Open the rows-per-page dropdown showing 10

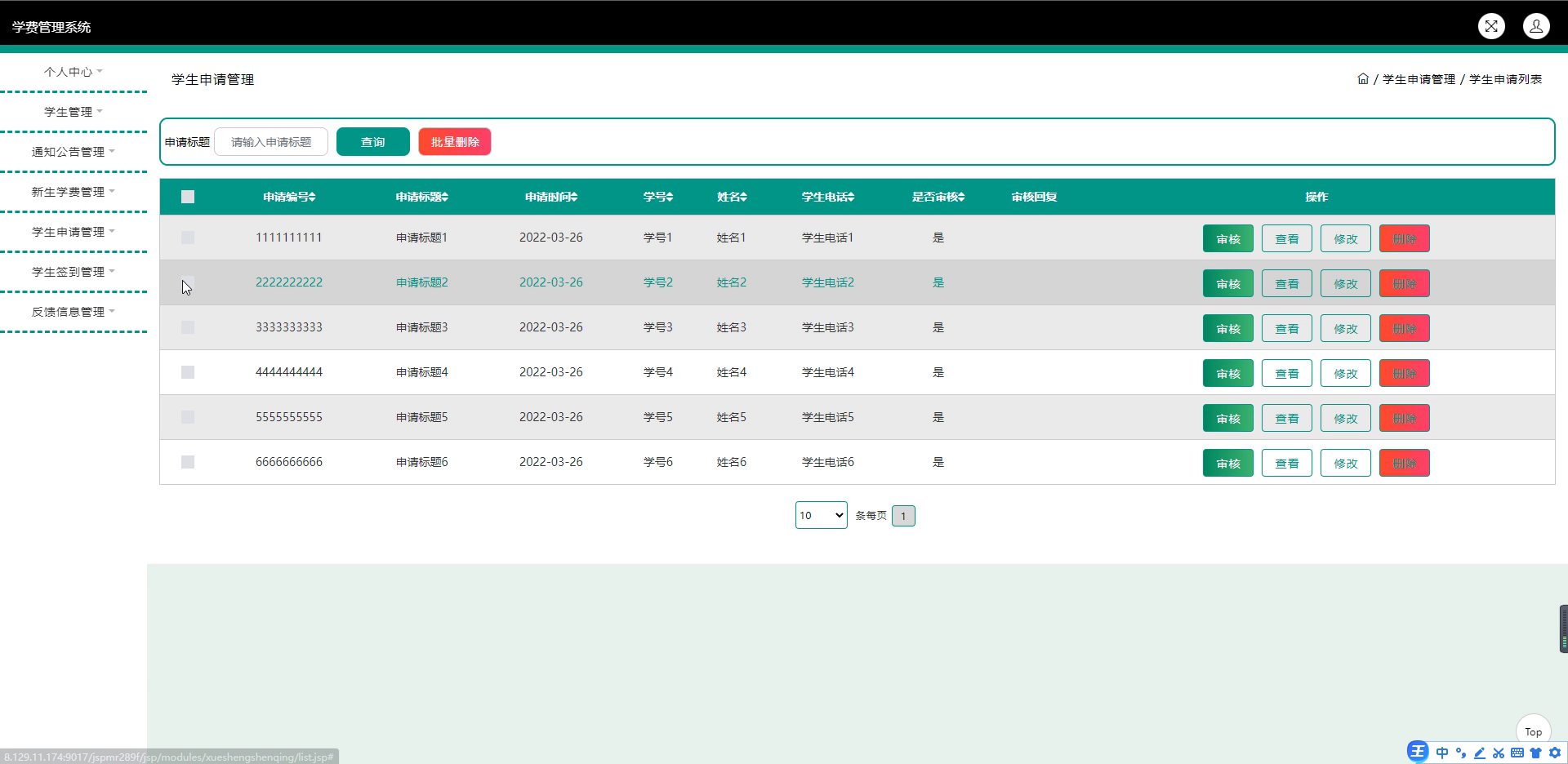click(x=822, y=515)
